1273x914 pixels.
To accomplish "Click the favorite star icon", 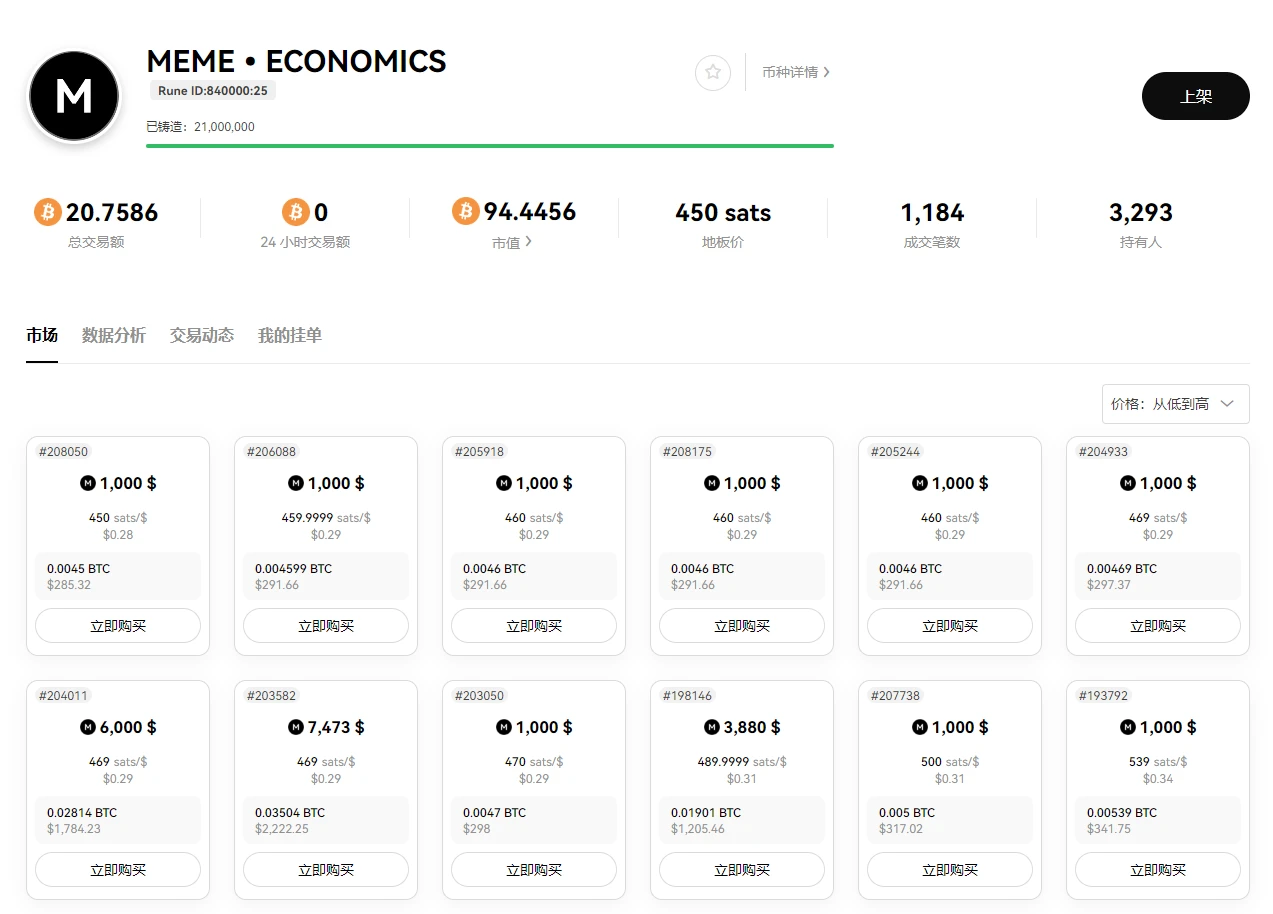I will click(713, 72).
